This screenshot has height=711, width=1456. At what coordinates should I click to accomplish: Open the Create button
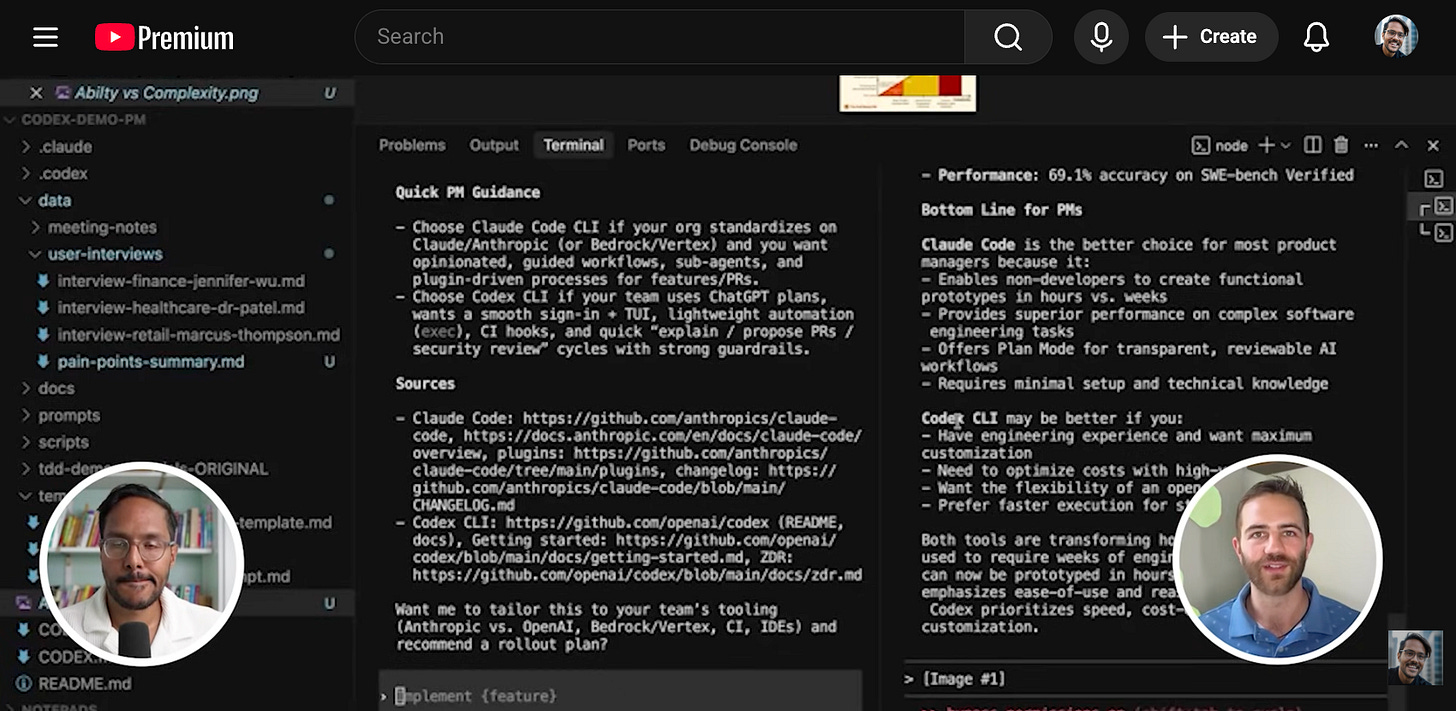(1211, 37)
